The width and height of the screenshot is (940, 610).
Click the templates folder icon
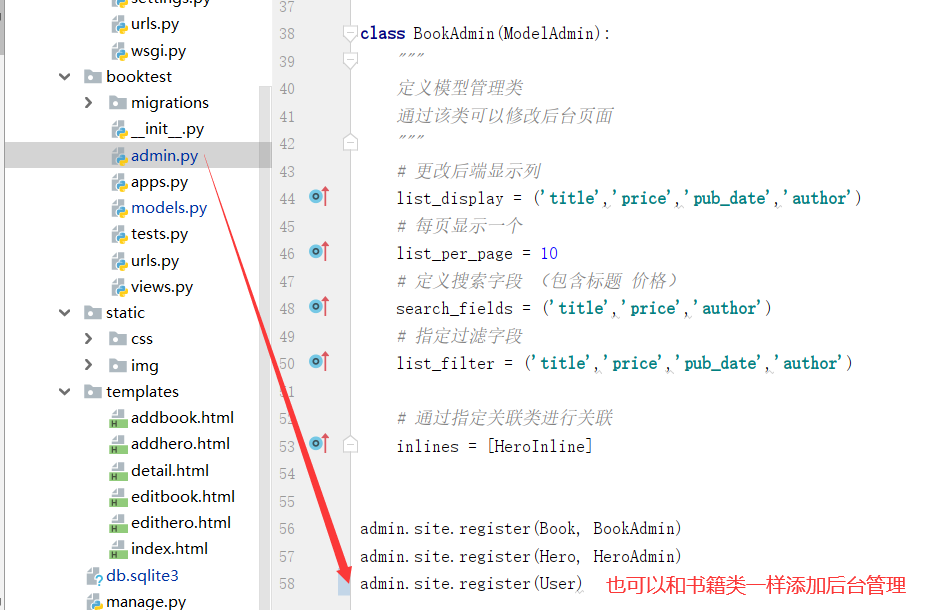point(93,392)
